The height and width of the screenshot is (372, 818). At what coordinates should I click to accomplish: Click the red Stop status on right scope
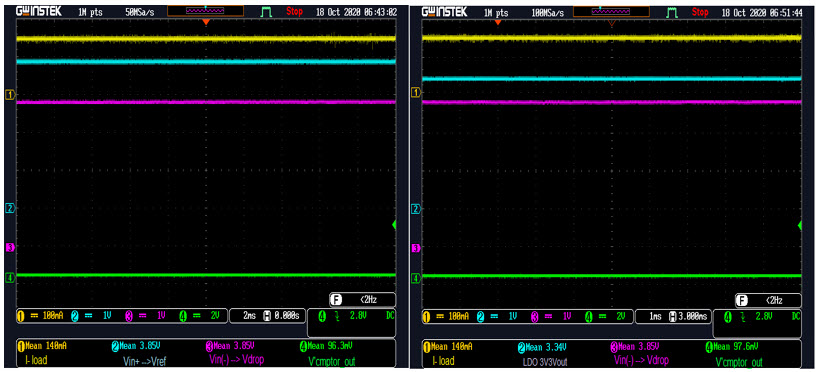tap(700, 11)
